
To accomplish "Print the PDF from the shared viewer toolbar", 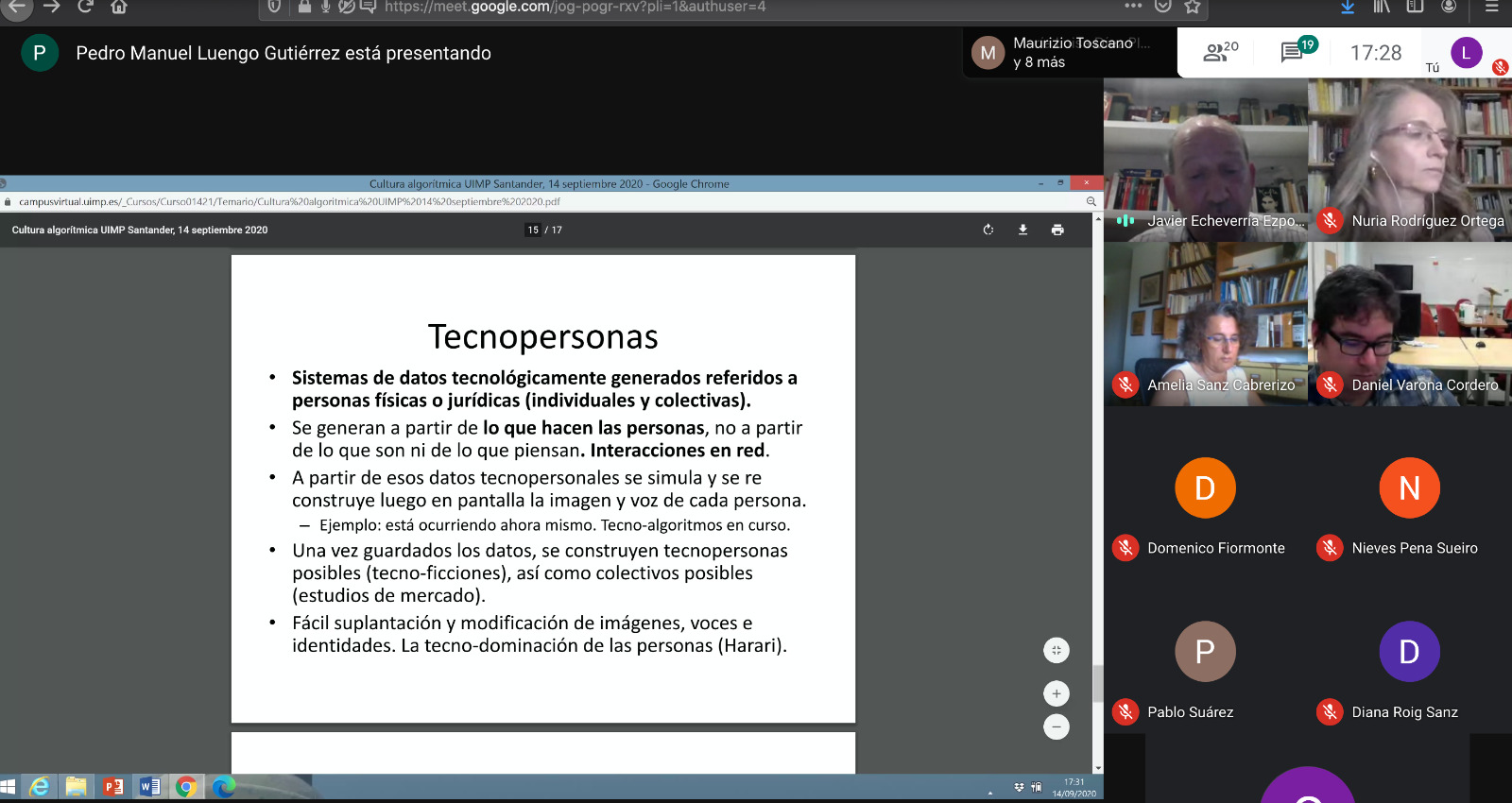I will 1057,230.
